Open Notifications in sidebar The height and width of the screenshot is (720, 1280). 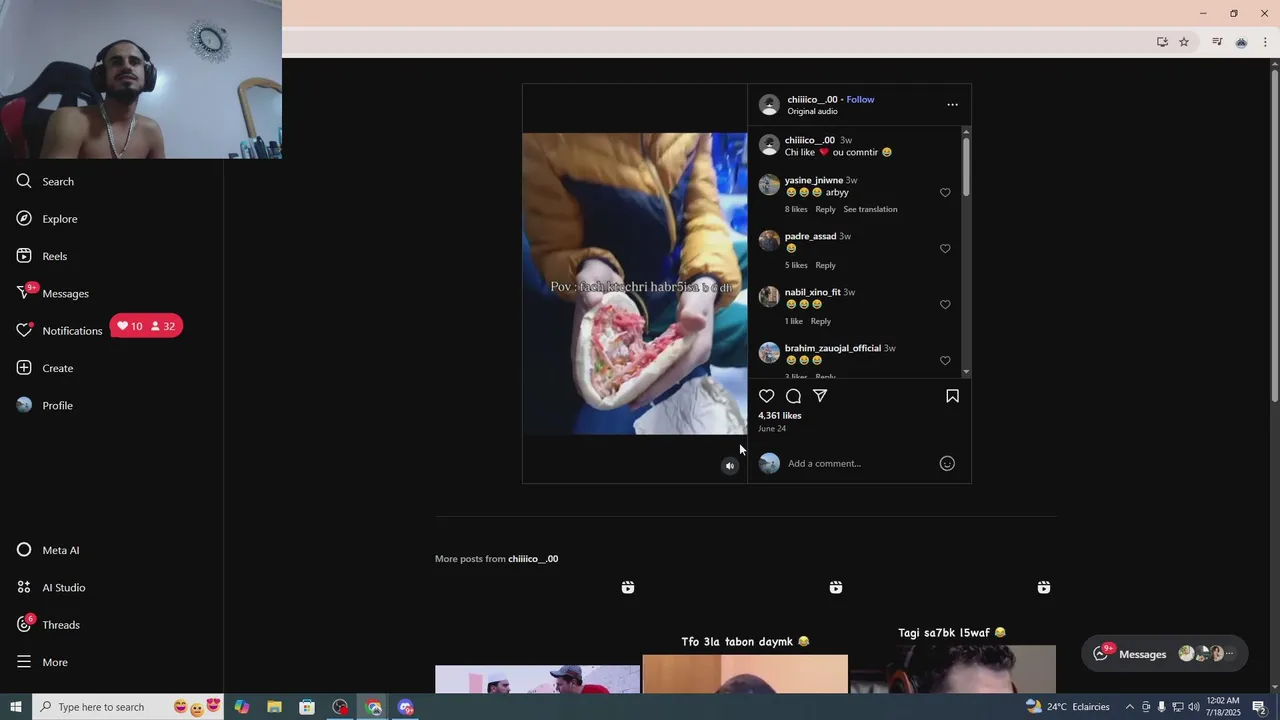(x=59, y=330)
